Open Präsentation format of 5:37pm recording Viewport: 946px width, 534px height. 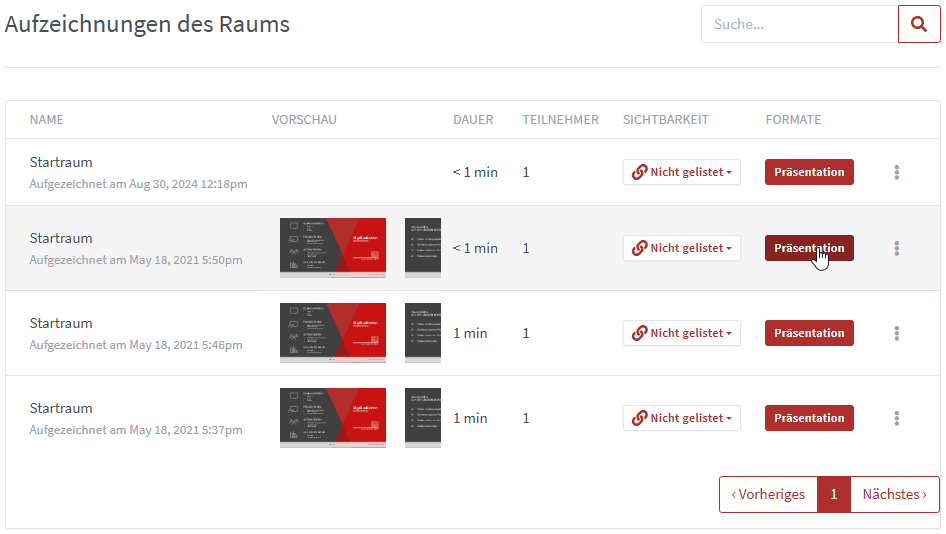click(809, 419)
